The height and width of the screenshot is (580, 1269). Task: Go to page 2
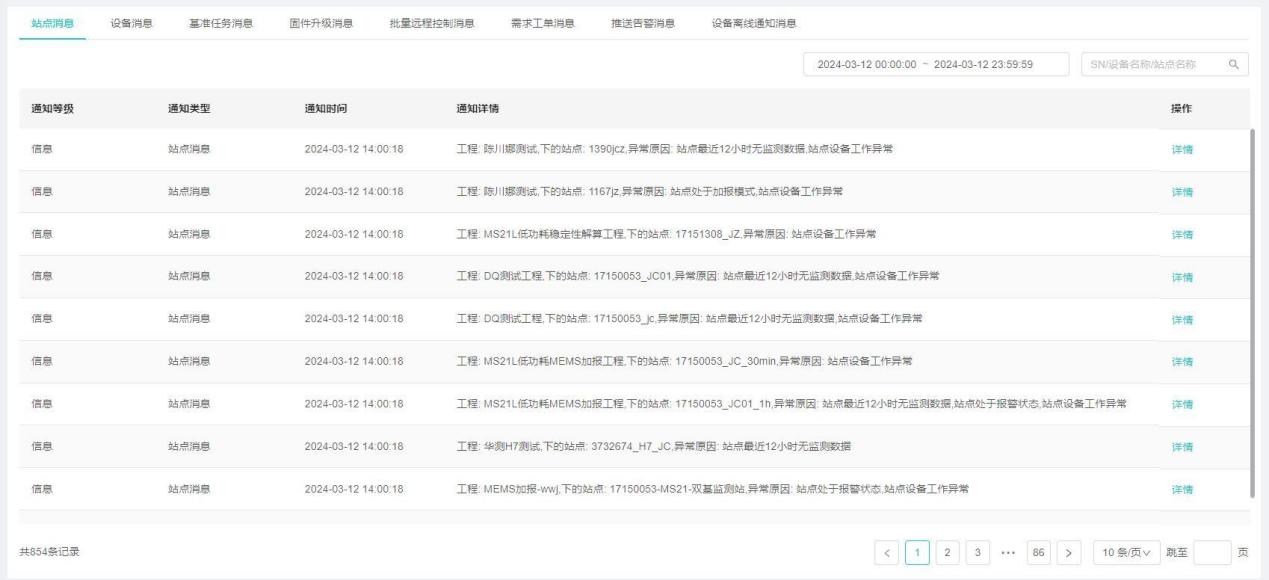click(947, 553)
